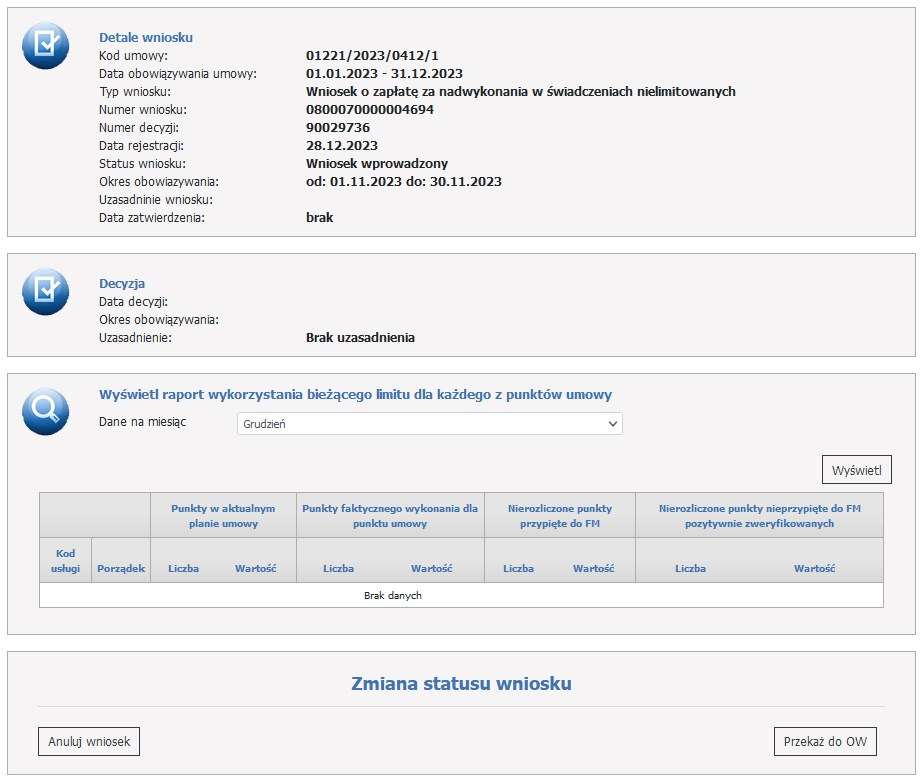Click 'Nierozliczone punkty przypięte do FM' header
The height and width of the screenshot is (782, 922).
[x=559, y=515]
